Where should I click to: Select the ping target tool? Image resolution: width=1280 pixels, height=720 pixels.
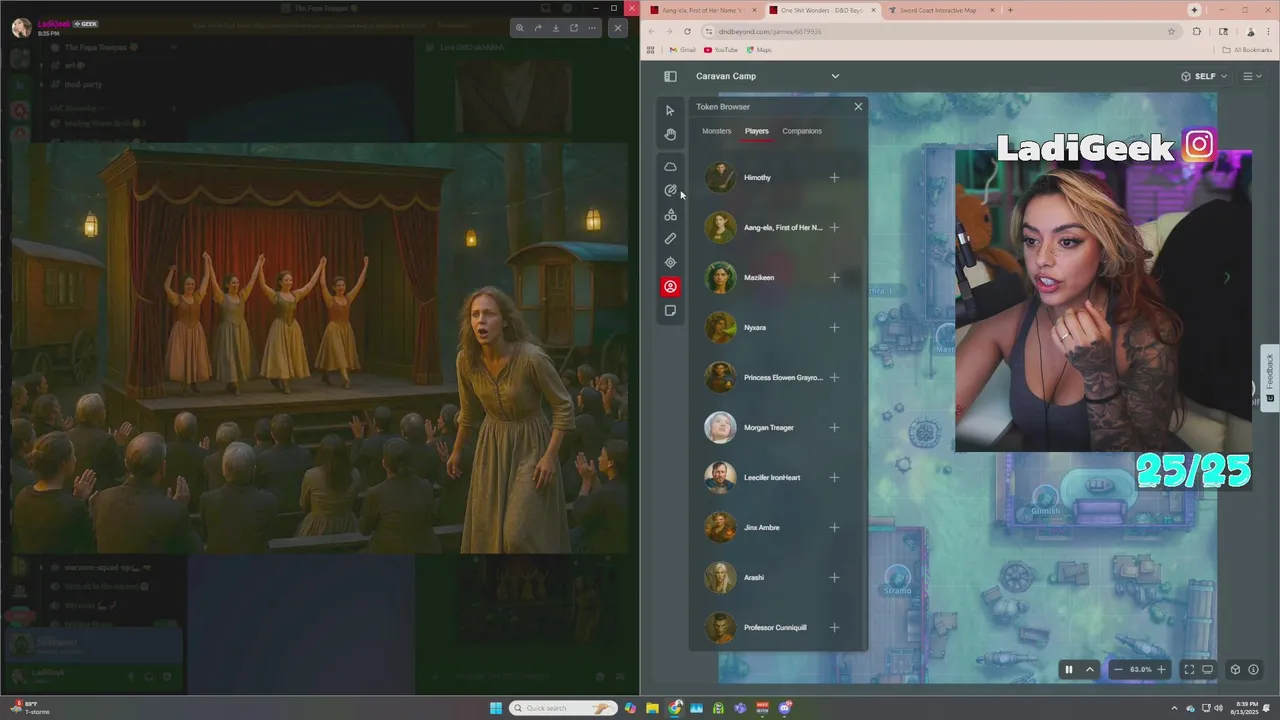pyautogui.click(x=670, y=262)
